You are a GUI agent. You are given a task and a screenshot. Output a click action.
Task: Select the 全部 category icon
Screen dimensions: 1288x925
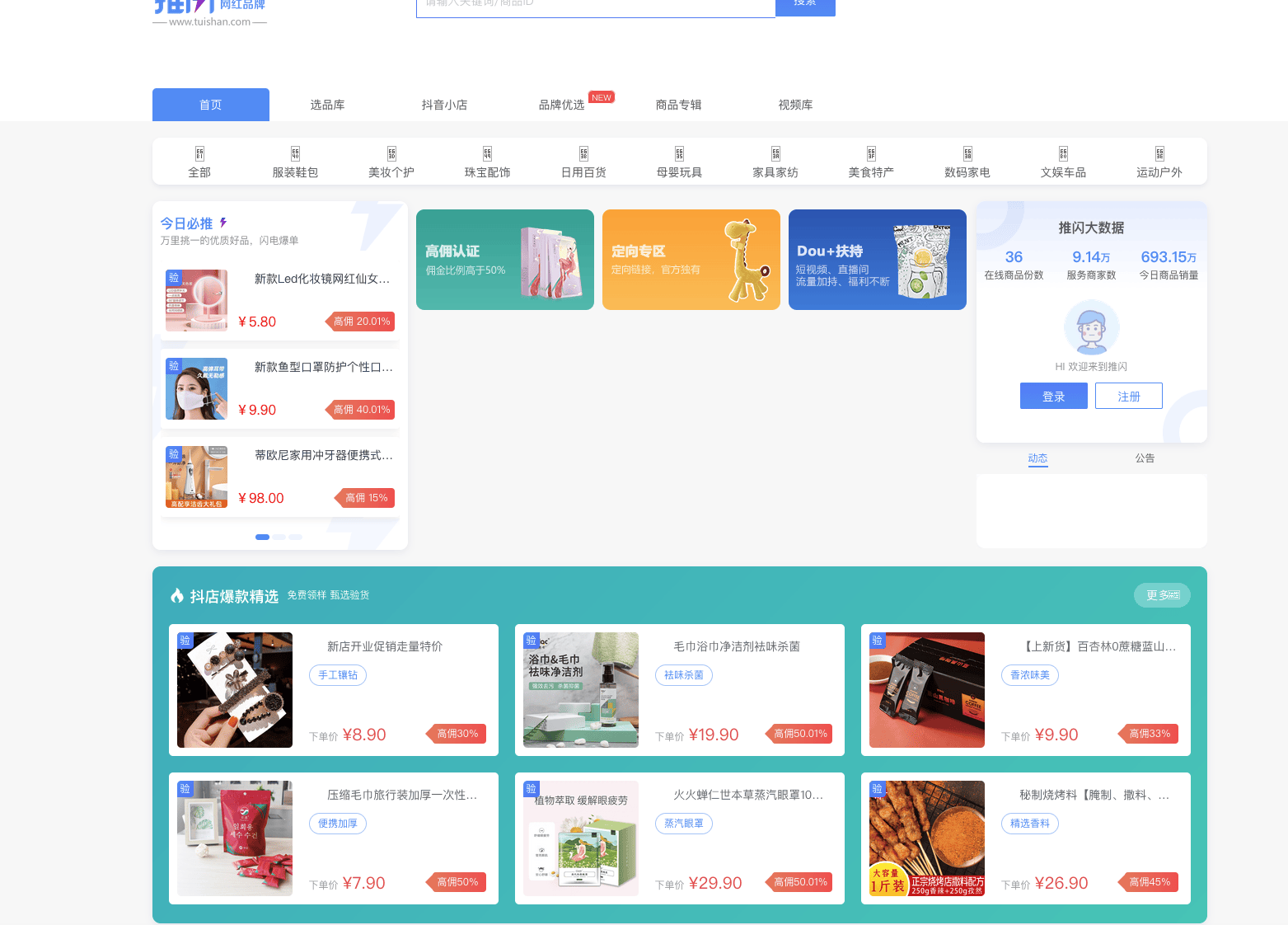tap(199, 153)
